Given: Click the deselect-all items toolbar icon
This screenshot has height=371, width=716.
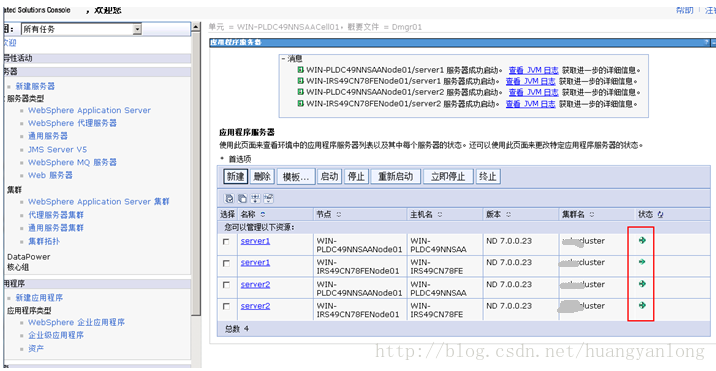Looking at the screenshot, I should (242, 198).
